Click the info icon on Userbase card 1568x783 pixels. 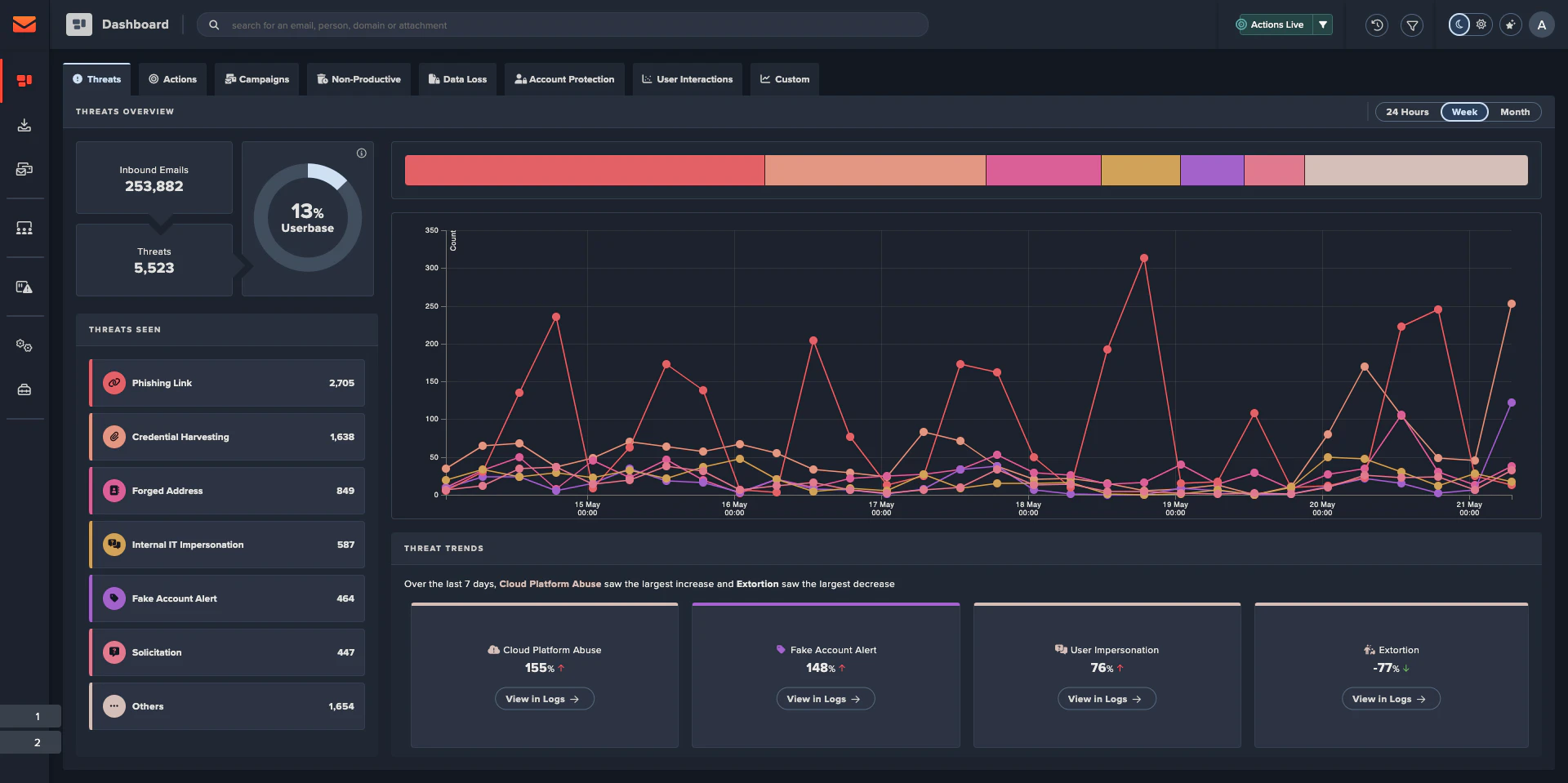pyautogui.click(x=362, y=153)
